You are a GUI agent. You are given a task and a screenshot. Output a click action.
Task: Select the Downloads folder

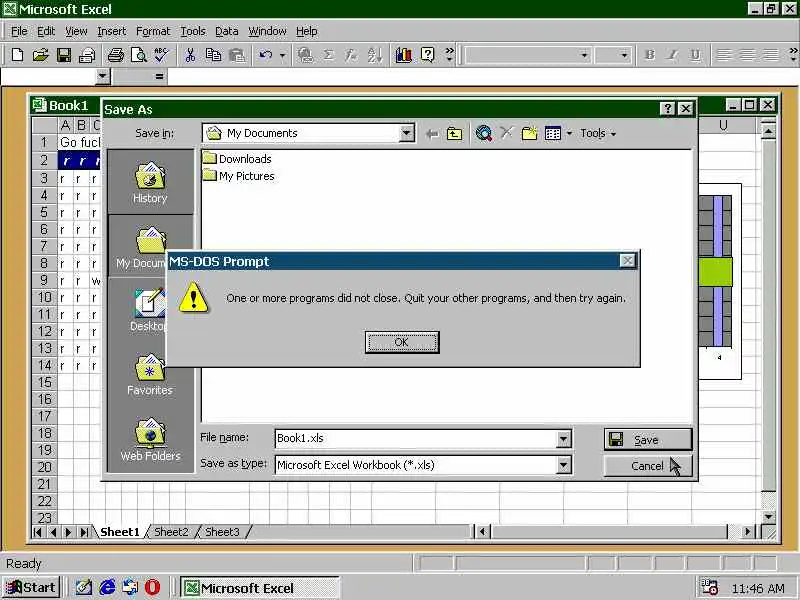click(x=237, y=159)
